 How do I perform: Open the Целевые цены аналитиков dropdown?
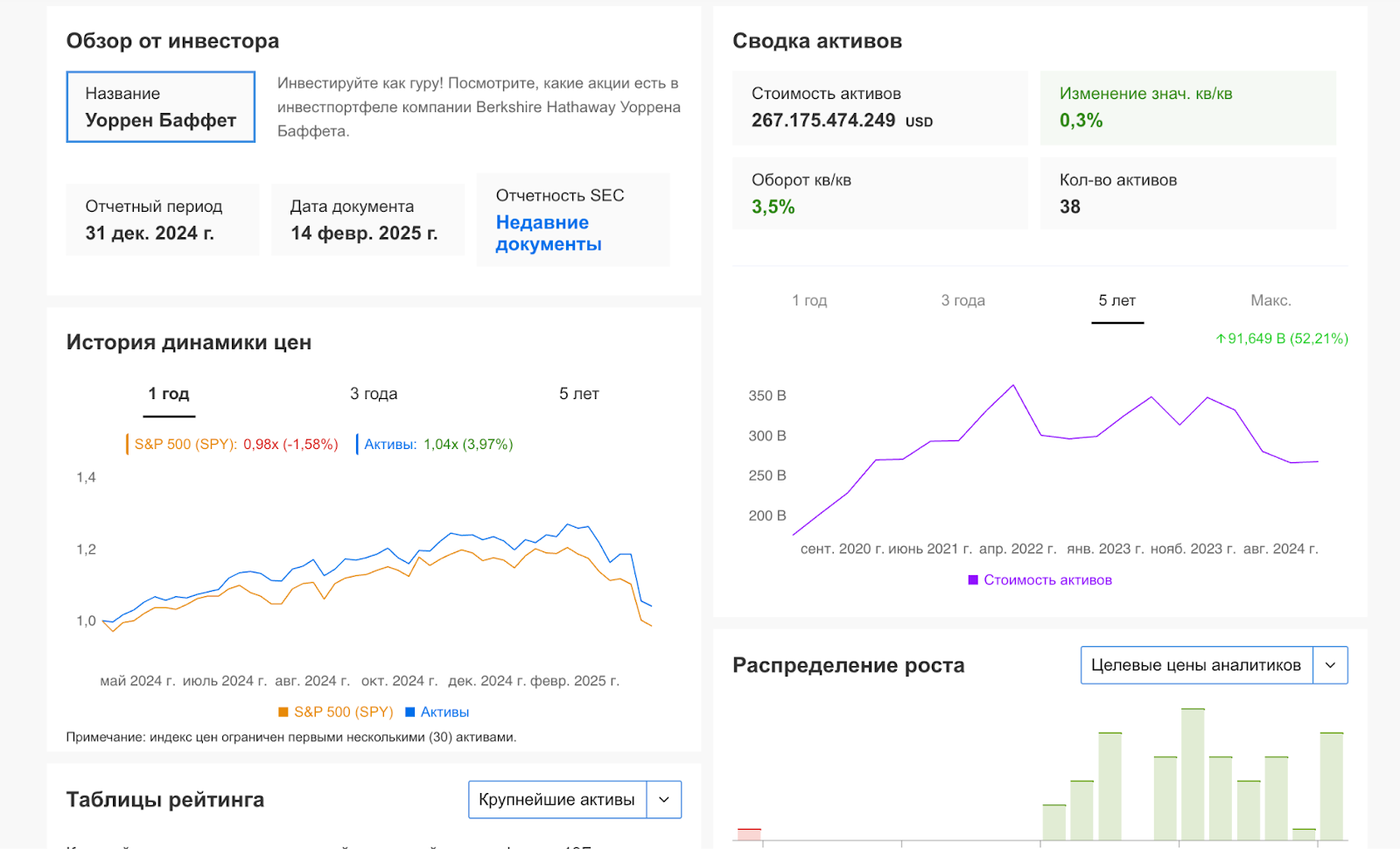pos(1214,665)
